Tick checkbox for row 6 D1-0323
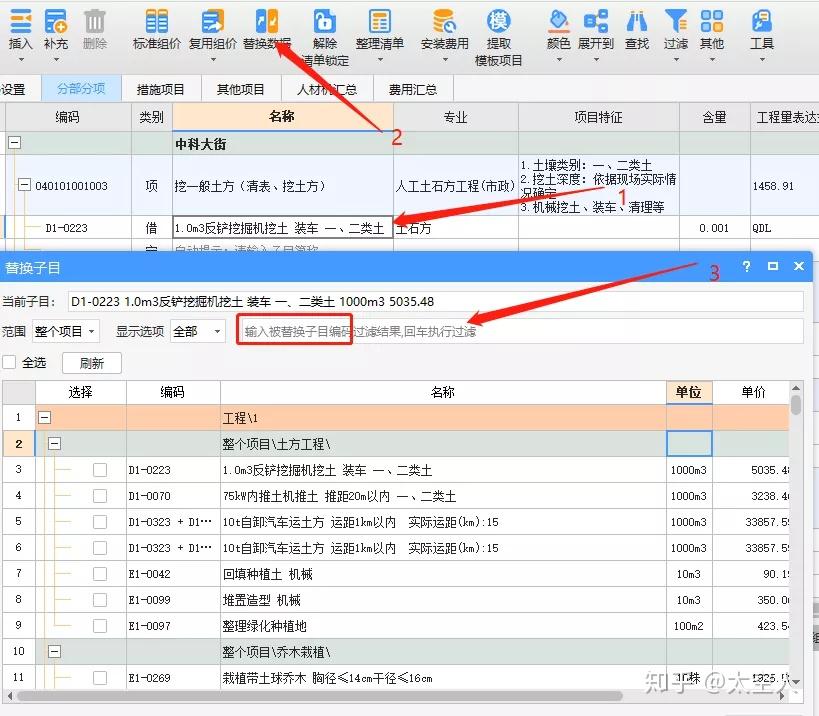 click(x=100, y=548)
